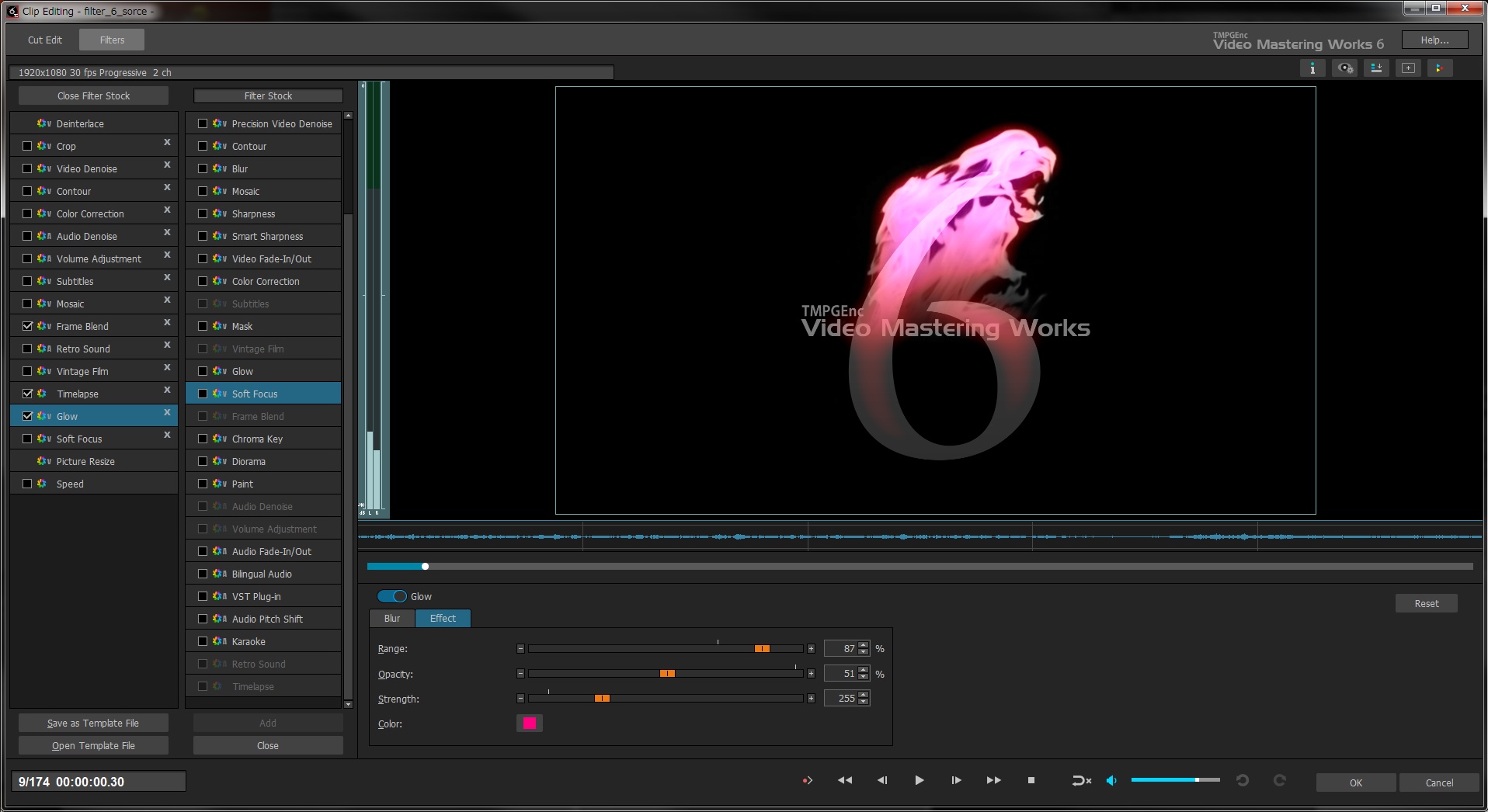Increase Range value with up stepper

click(x=864, y=645)
